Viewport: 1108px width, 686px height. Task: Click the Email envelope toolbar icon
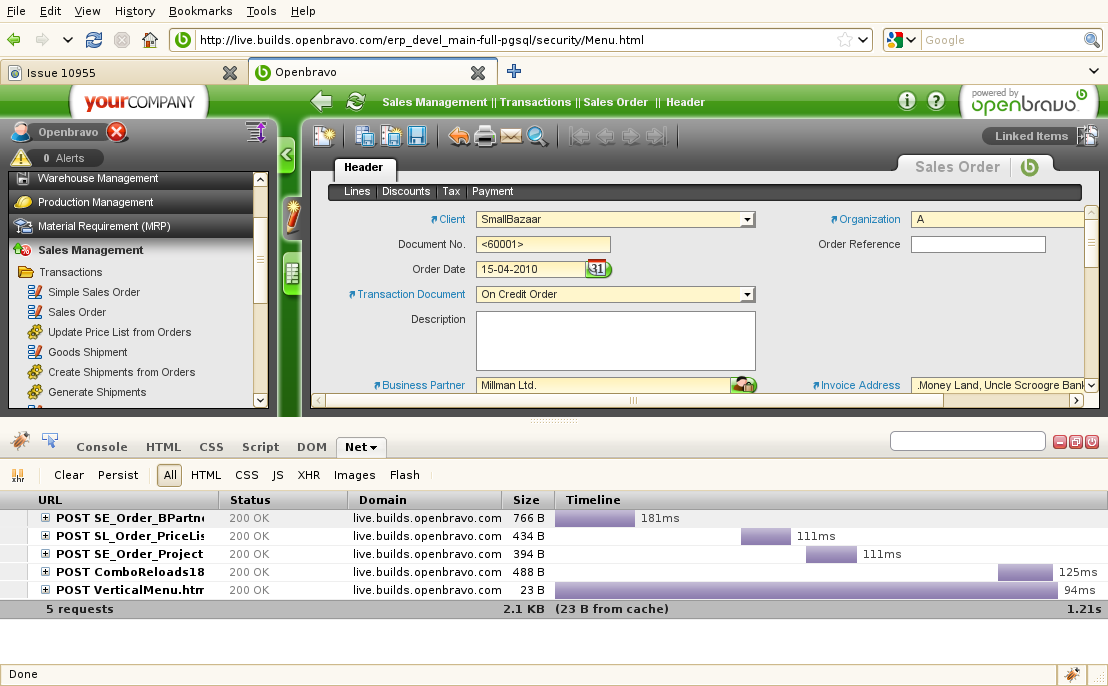511,137
